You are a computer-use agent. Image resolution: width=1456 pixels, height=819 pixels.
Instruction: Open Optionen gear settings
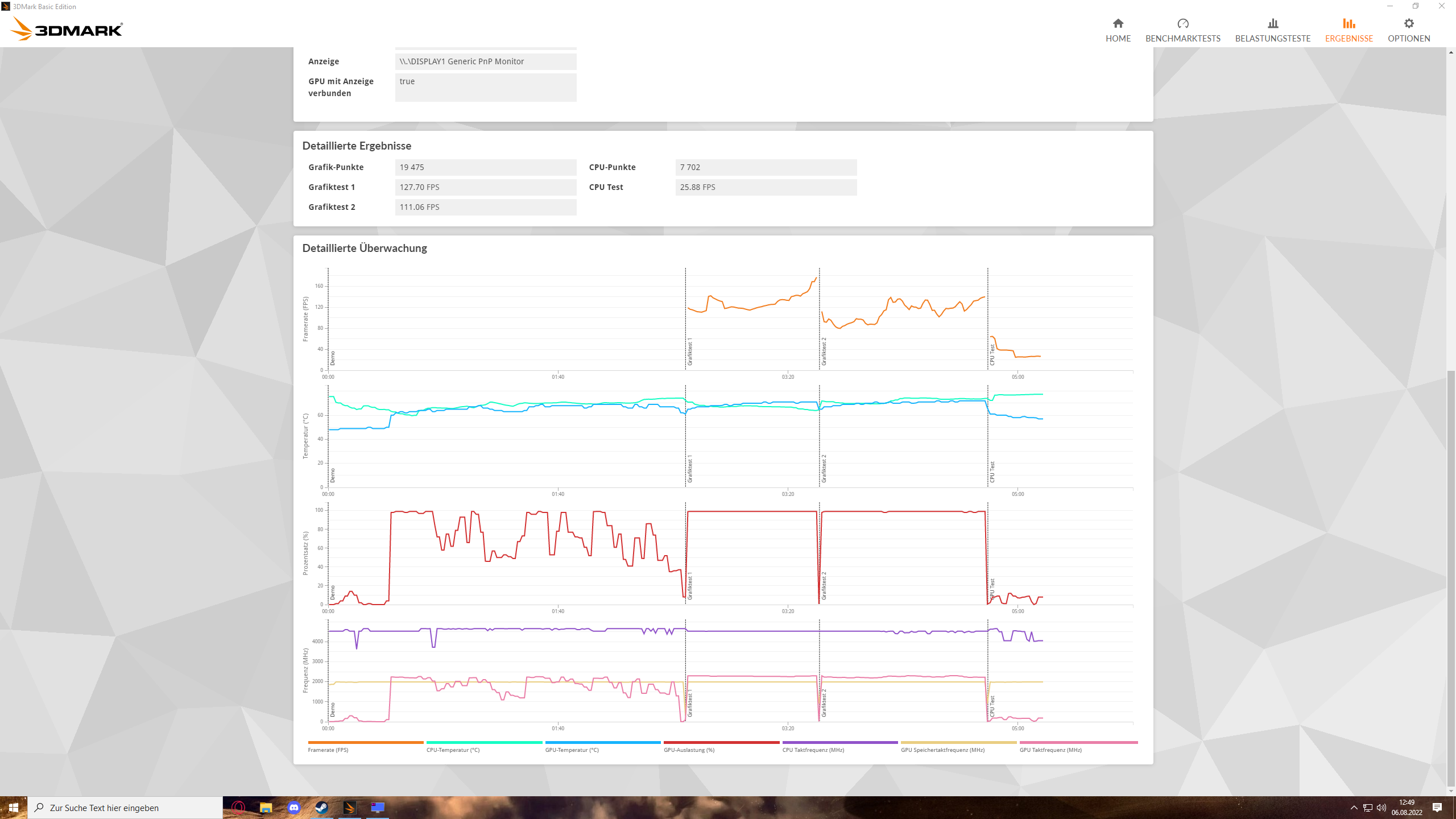tap(1408, 24)
